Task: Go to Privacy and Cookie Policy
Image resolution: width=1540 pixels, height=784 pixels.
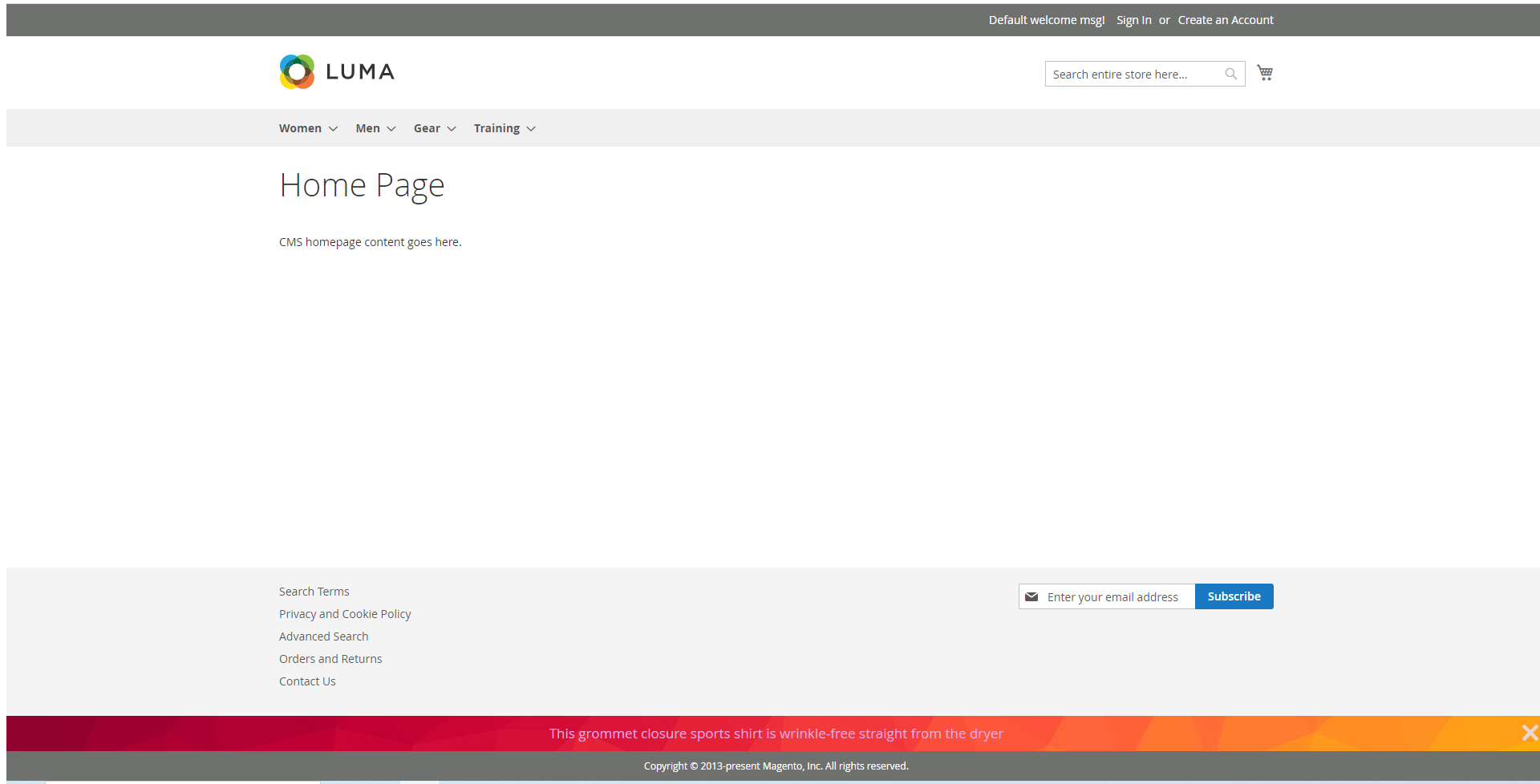Action: (x=345, y=614)
